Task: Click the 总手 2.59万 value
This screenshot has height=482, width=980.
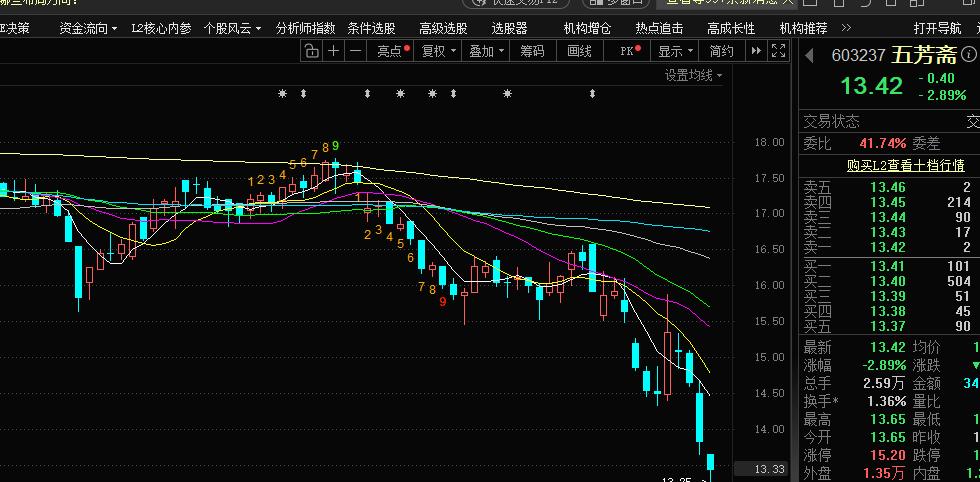Action: (884, 383)
